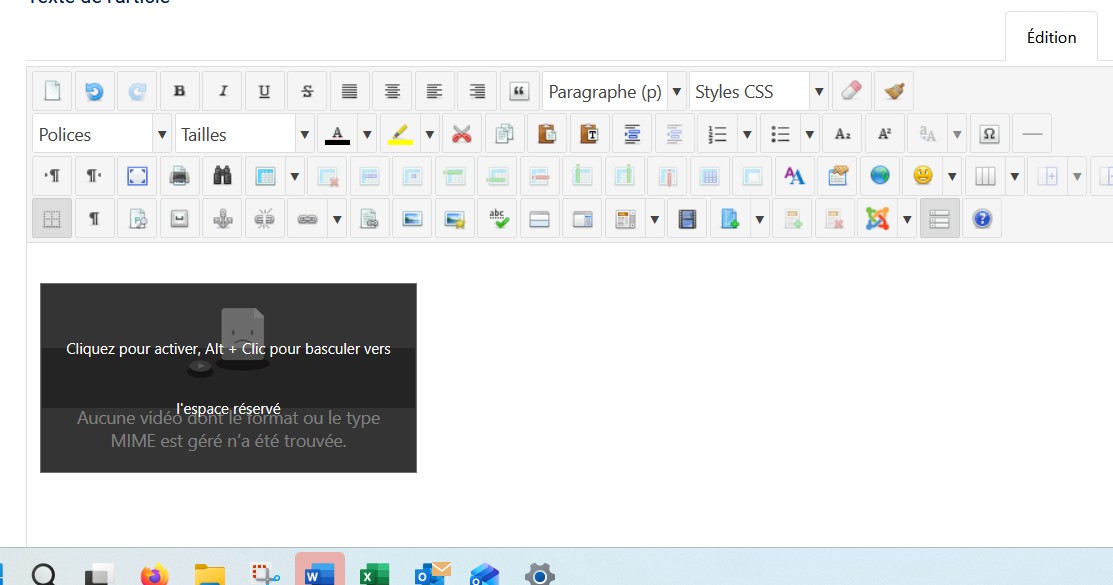Insert a special character with the Omega icon
1113x585 pixels.
[989, 134]
